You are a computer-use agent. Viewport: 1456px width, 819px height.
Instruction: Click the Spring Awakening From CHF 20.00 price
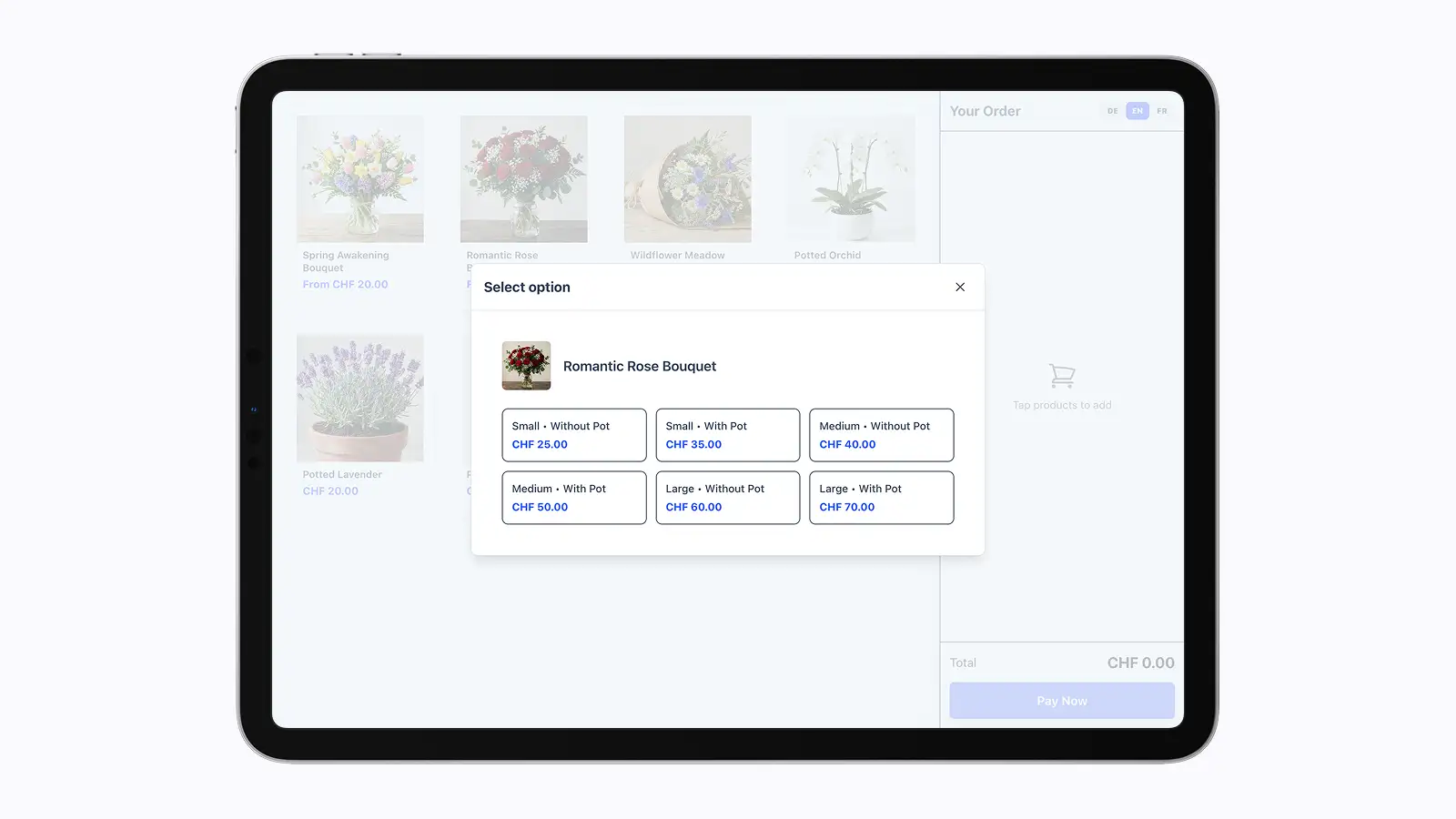tap(345, 285)
